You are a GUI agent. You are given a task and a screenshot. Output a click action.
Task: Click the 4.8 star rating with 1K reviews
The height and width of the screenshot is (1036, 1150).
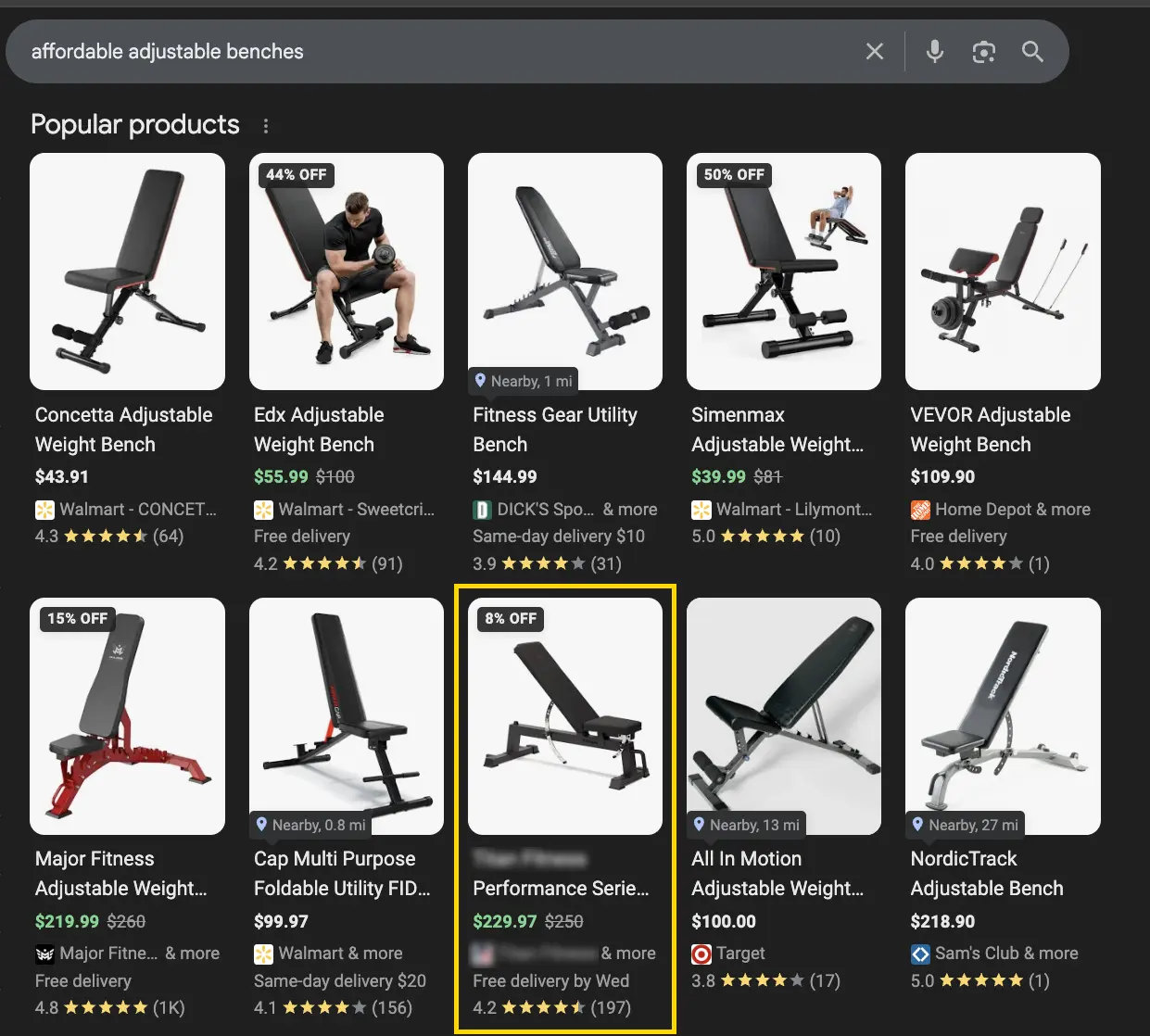(110, 1008)
